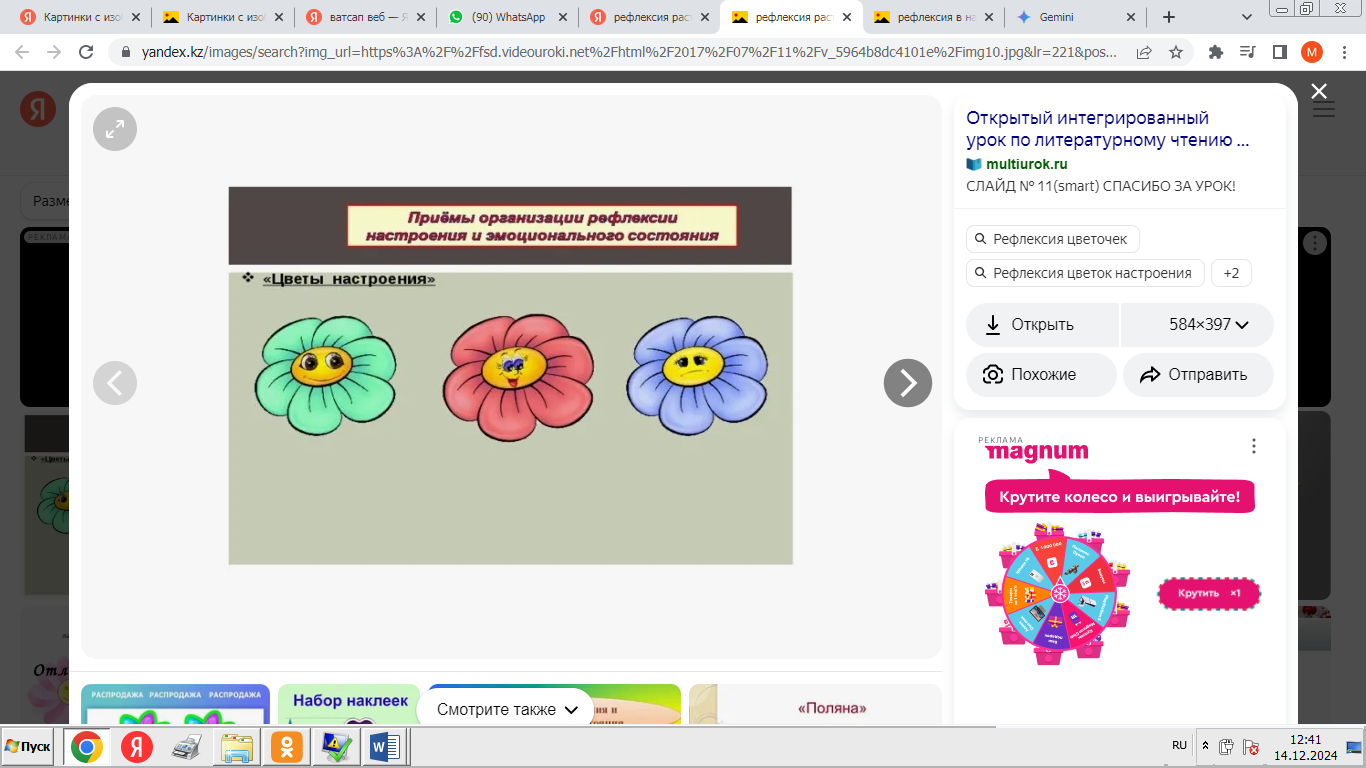Close the image viewer overlay
The image size is (1366, 768).
[1318, 92]
